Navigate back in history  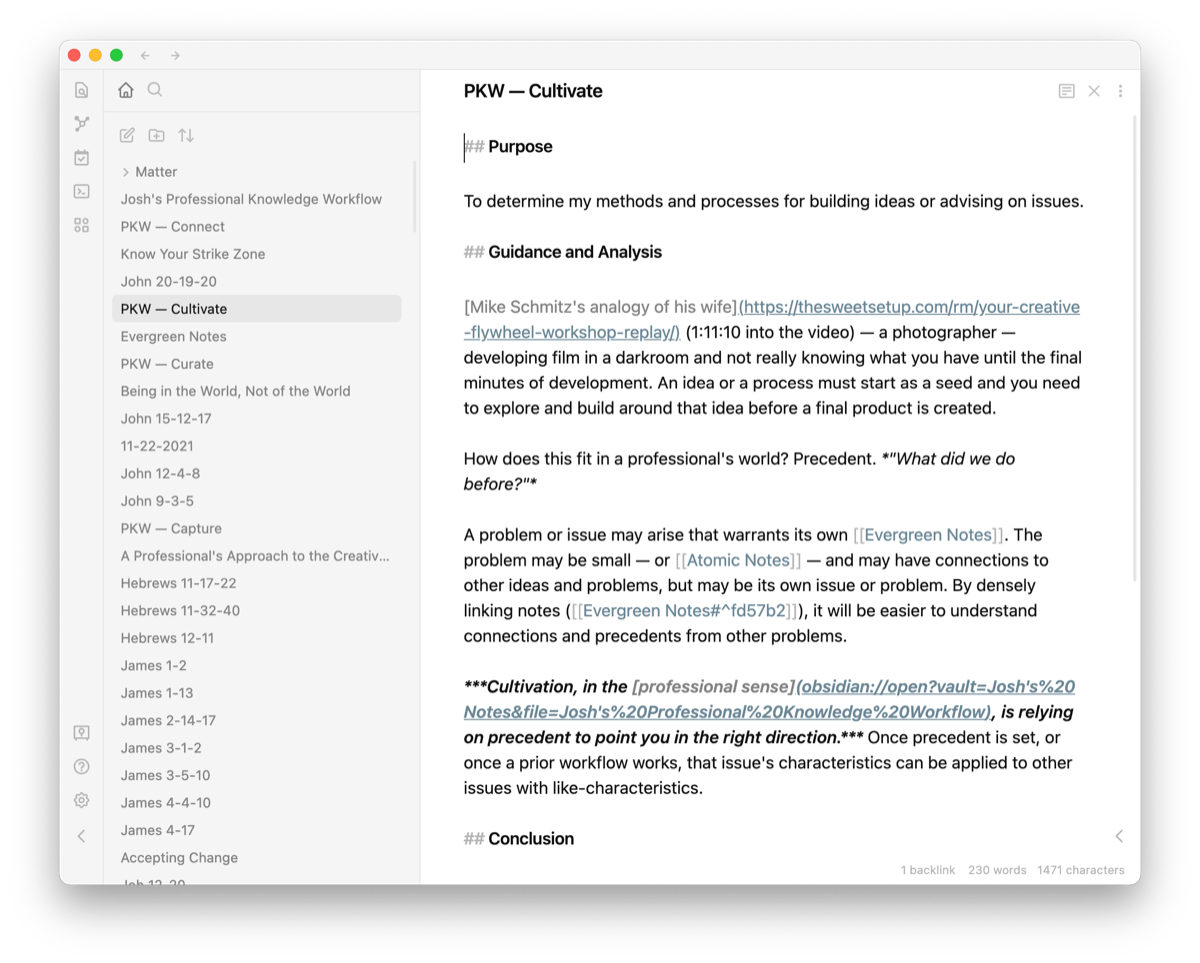(145, 55)
